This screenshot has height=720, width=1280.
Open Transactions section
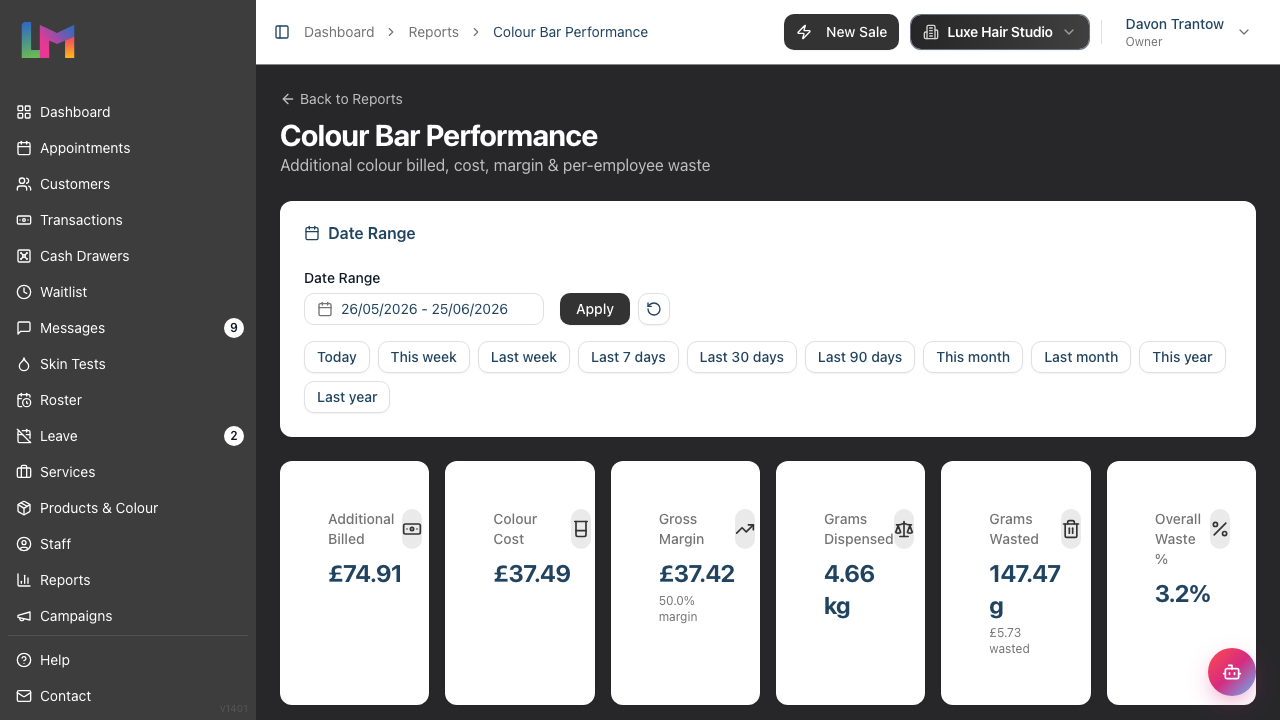click(128, 220)
